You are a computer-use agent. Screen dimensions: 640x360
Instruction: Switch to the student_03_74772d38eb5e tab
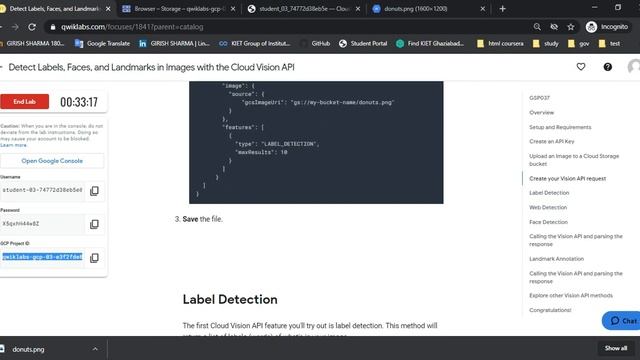coord(304,9)
